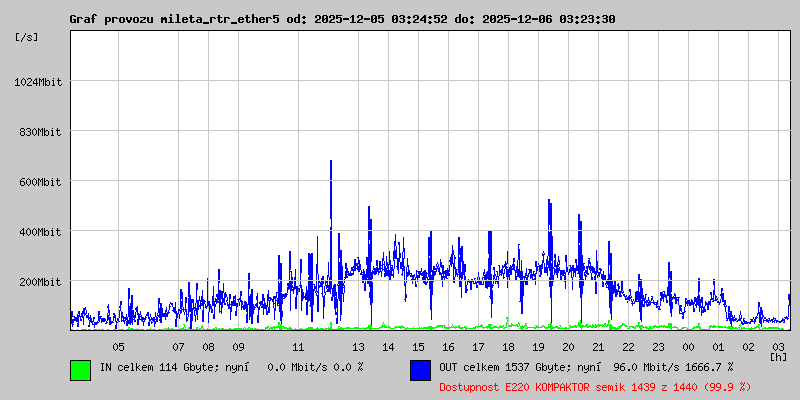Click the 600Mbit y-axis label
The image size is (800, 400).
coord(39,182)
